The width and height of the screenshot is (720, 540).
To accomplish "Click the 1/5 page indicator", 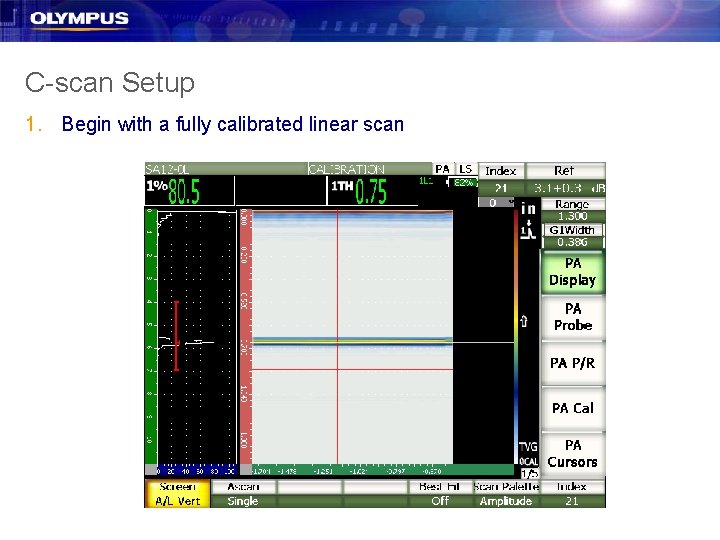I will 529,473.
